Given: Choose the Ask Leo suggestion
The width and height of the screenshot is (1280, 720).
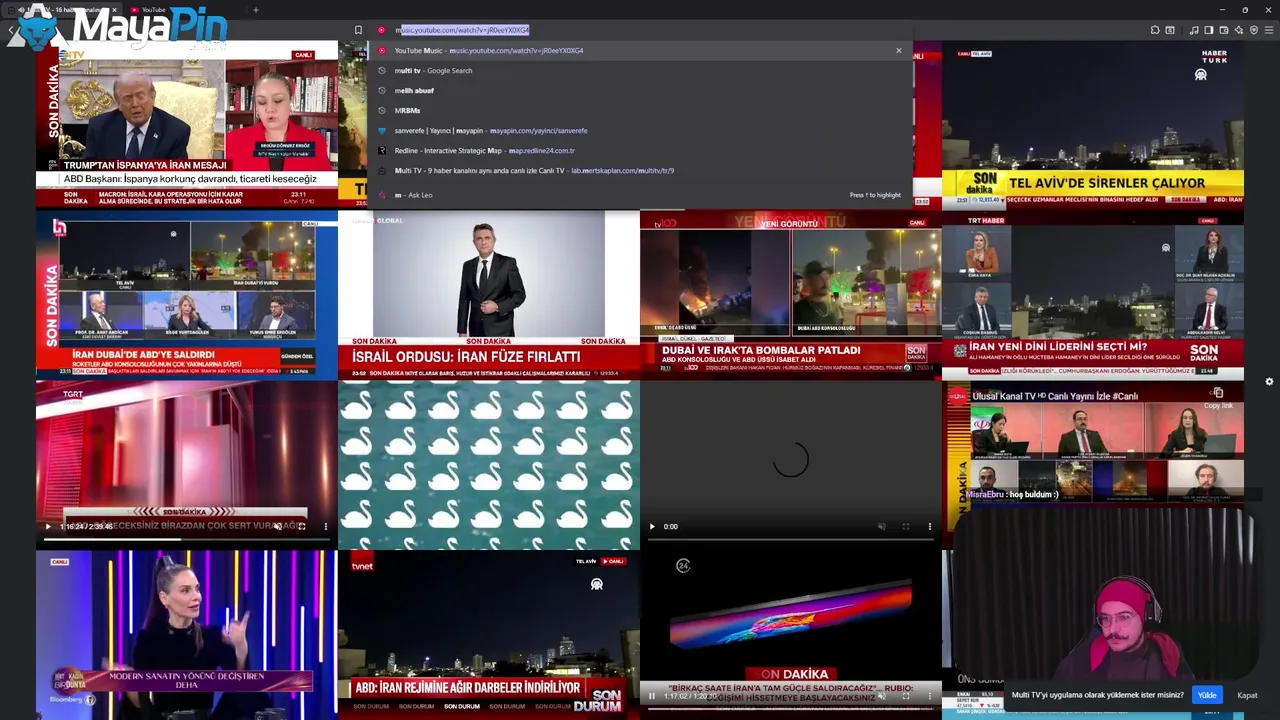Looking at the screenshot, I should (640, 195).
